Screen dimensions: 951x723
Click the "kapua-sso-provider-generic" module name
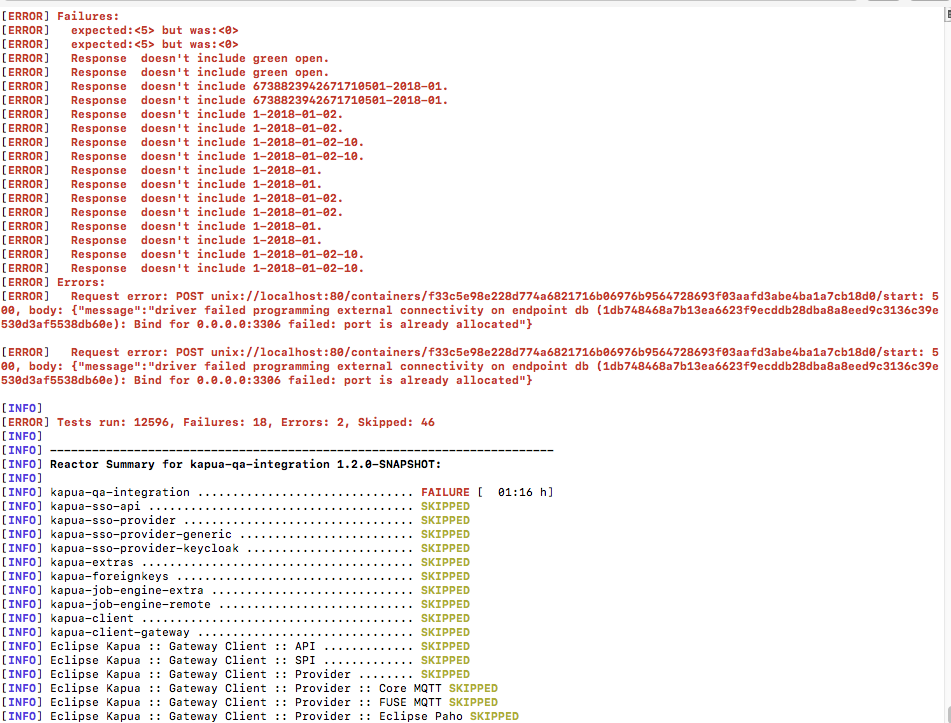click(141, 534)
